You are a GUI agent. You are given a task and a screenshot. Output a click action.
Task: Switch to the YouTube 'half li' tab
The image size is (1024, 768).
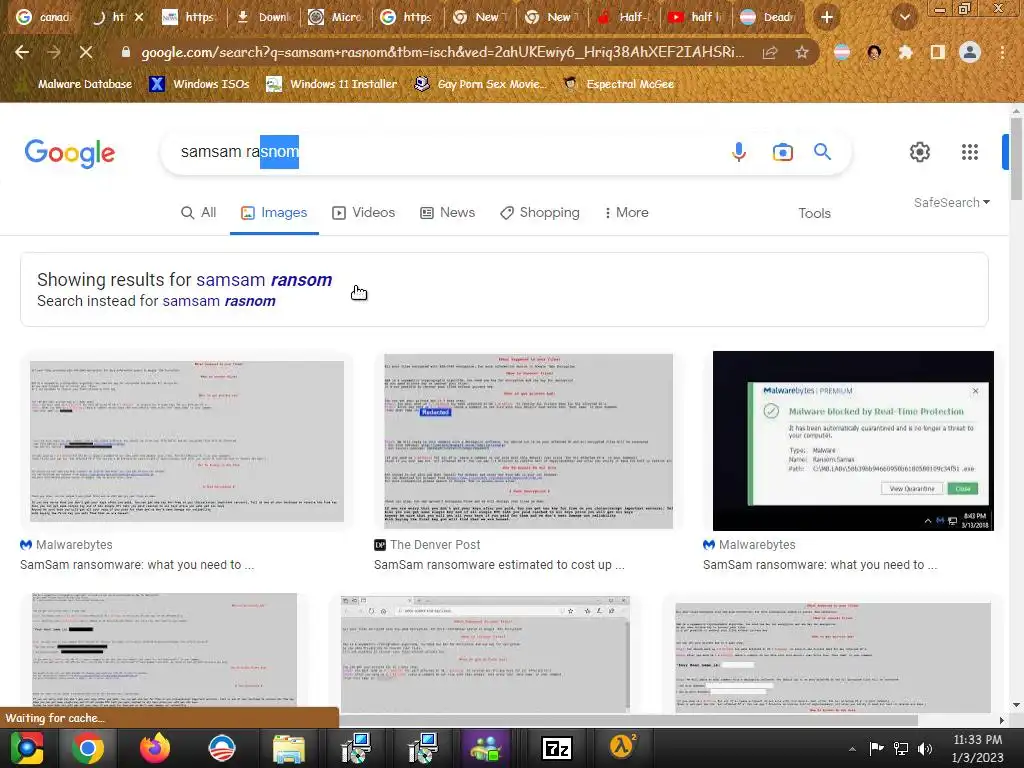pyautogui.click(x=697, y=17)
